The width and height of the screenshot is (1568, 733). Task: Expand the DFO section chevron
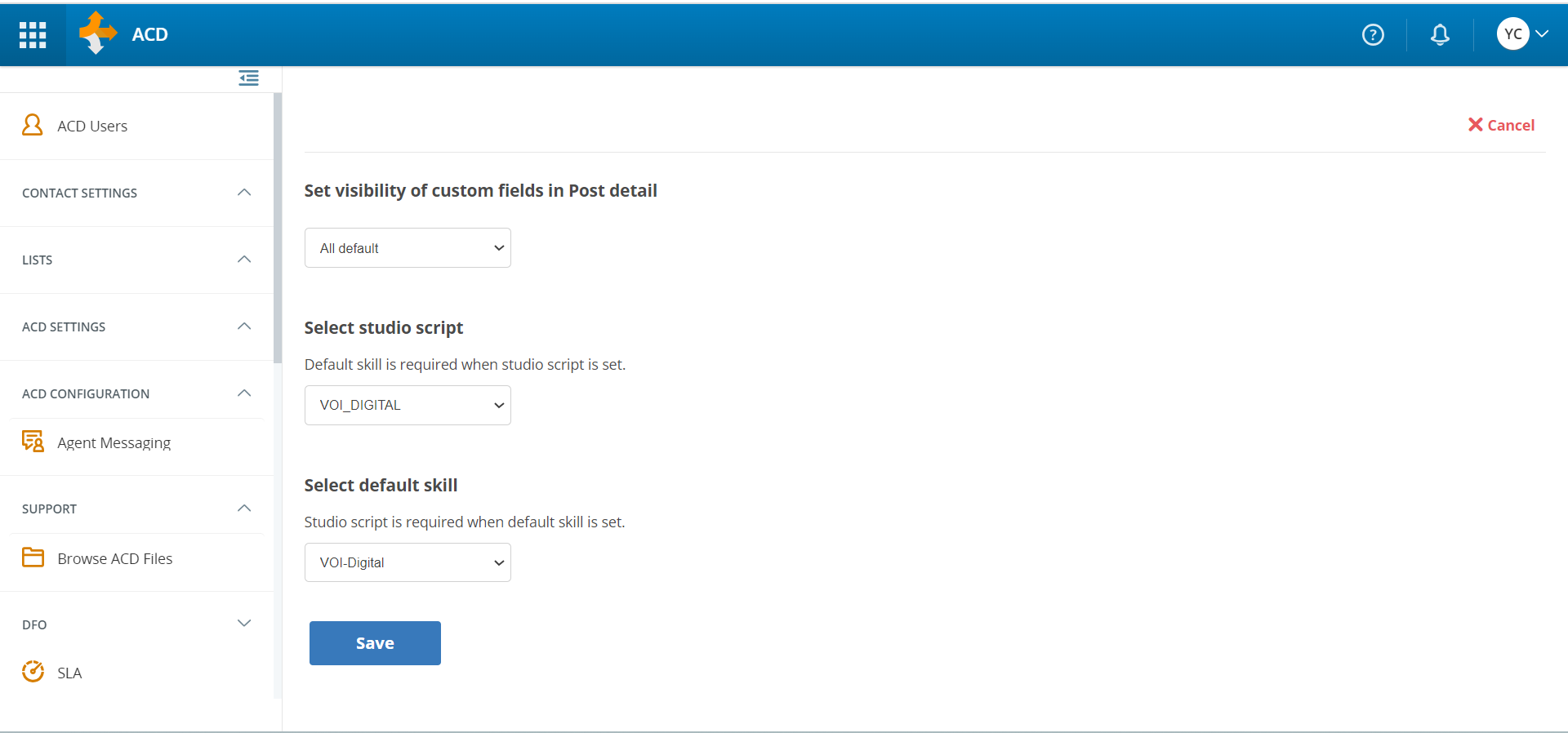[x=243, y=624]
